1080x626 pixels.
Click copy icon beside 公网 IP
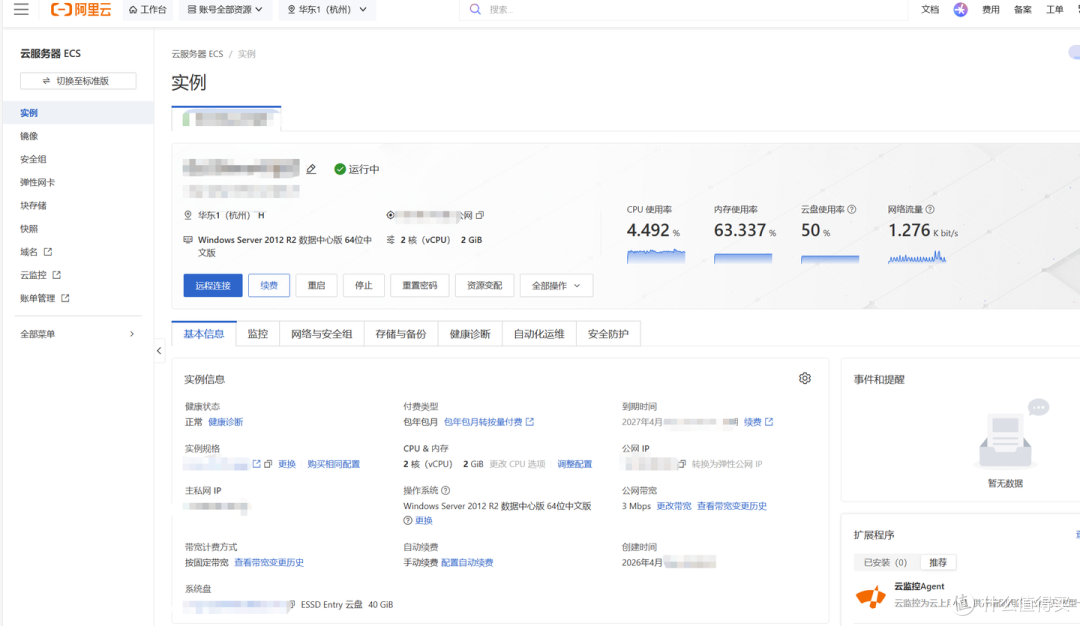pyautogui.click(x=682, y=464)
